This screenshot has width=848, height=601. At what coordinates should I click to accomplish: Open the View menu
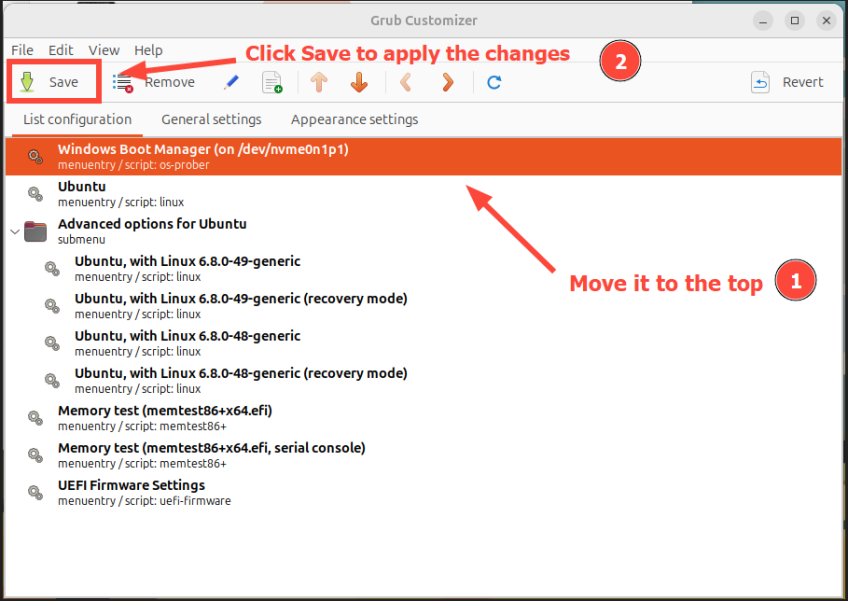103,50
